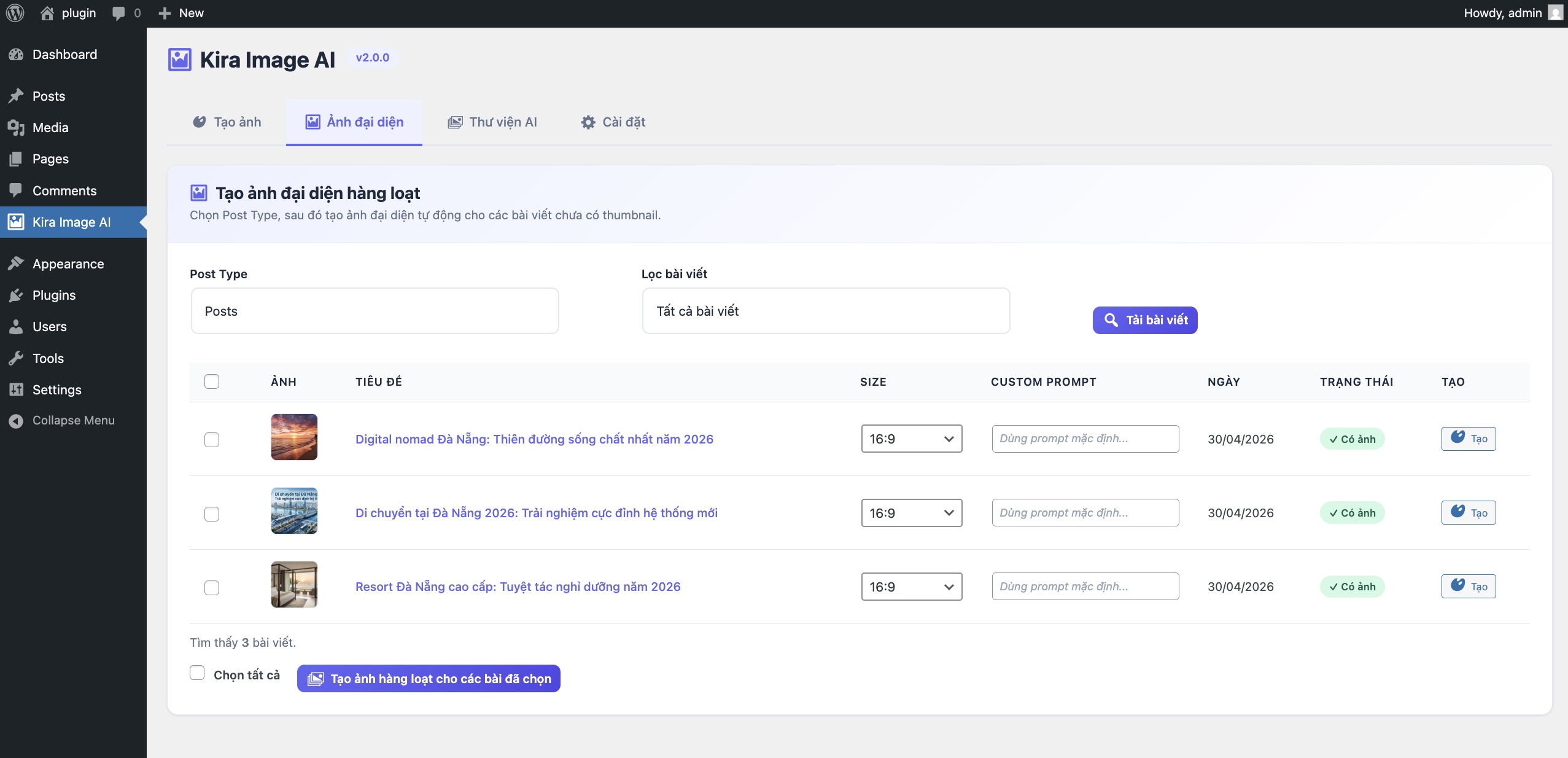Screen dimensions: 1568x758
Task: Click Tạo icon for Resort Đà Nẵng row
Action: click(1458, 585)
